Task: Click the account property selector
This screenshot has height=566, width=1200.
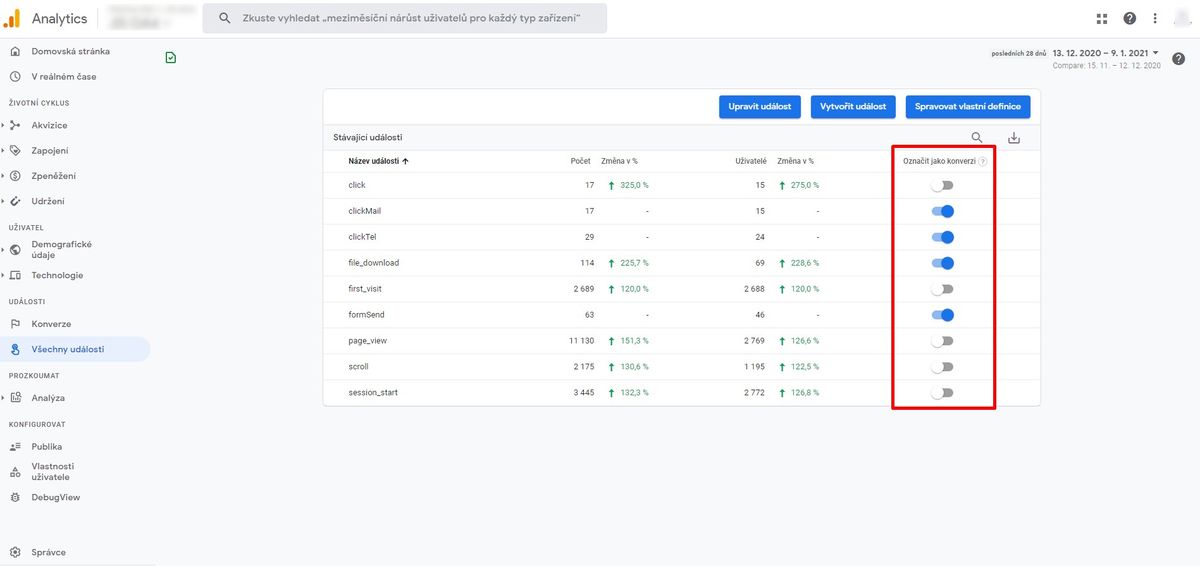Action: (151, 18)
